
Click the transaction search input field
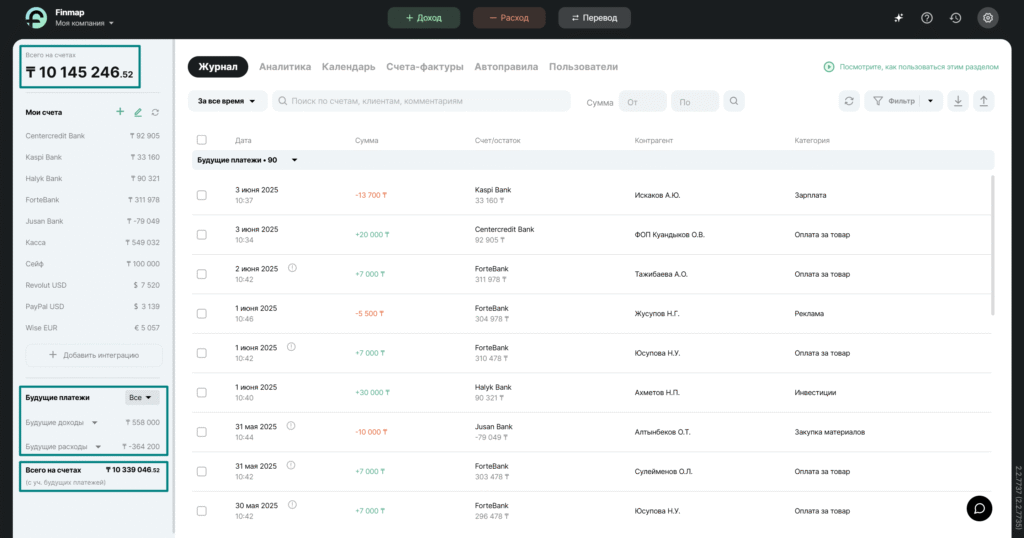[x=420, y=101]
